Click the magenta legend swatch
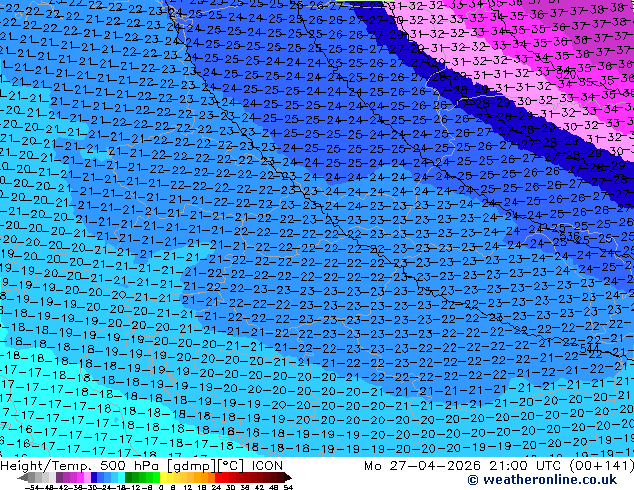634x490 pixels. [x=80, y=477]
